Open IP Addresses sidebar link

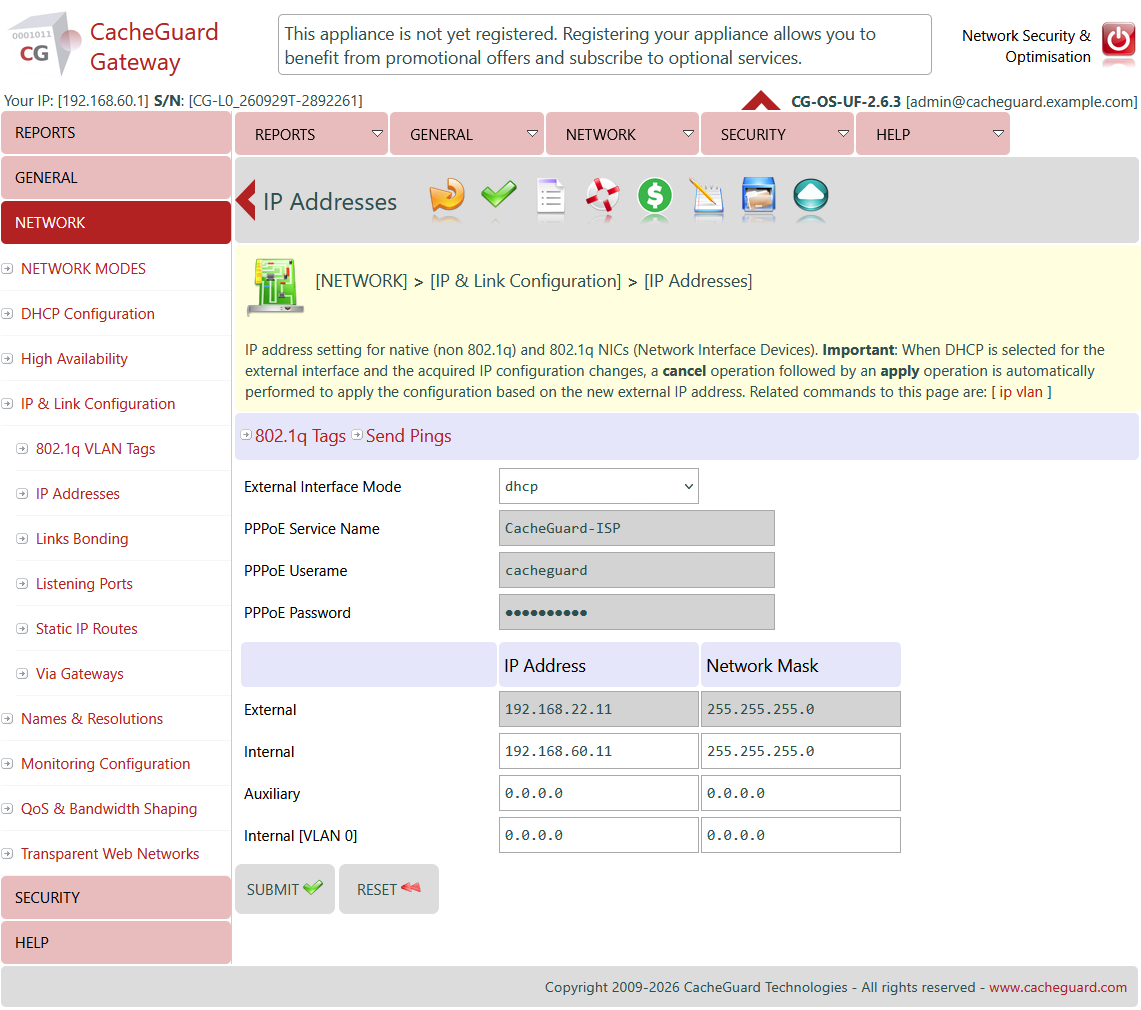tap(78, 494)
